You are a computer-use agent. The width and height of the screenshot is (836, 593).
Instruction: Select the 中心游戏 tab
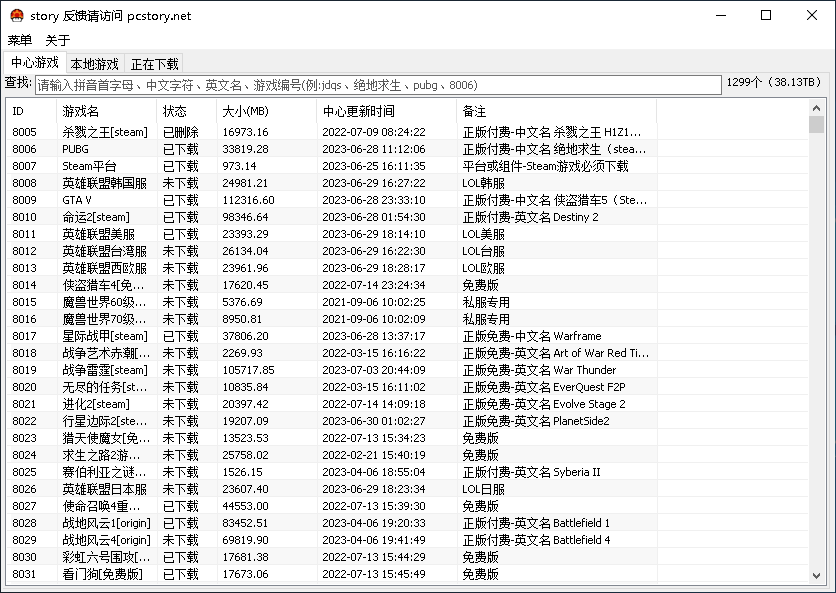point(34,63)
